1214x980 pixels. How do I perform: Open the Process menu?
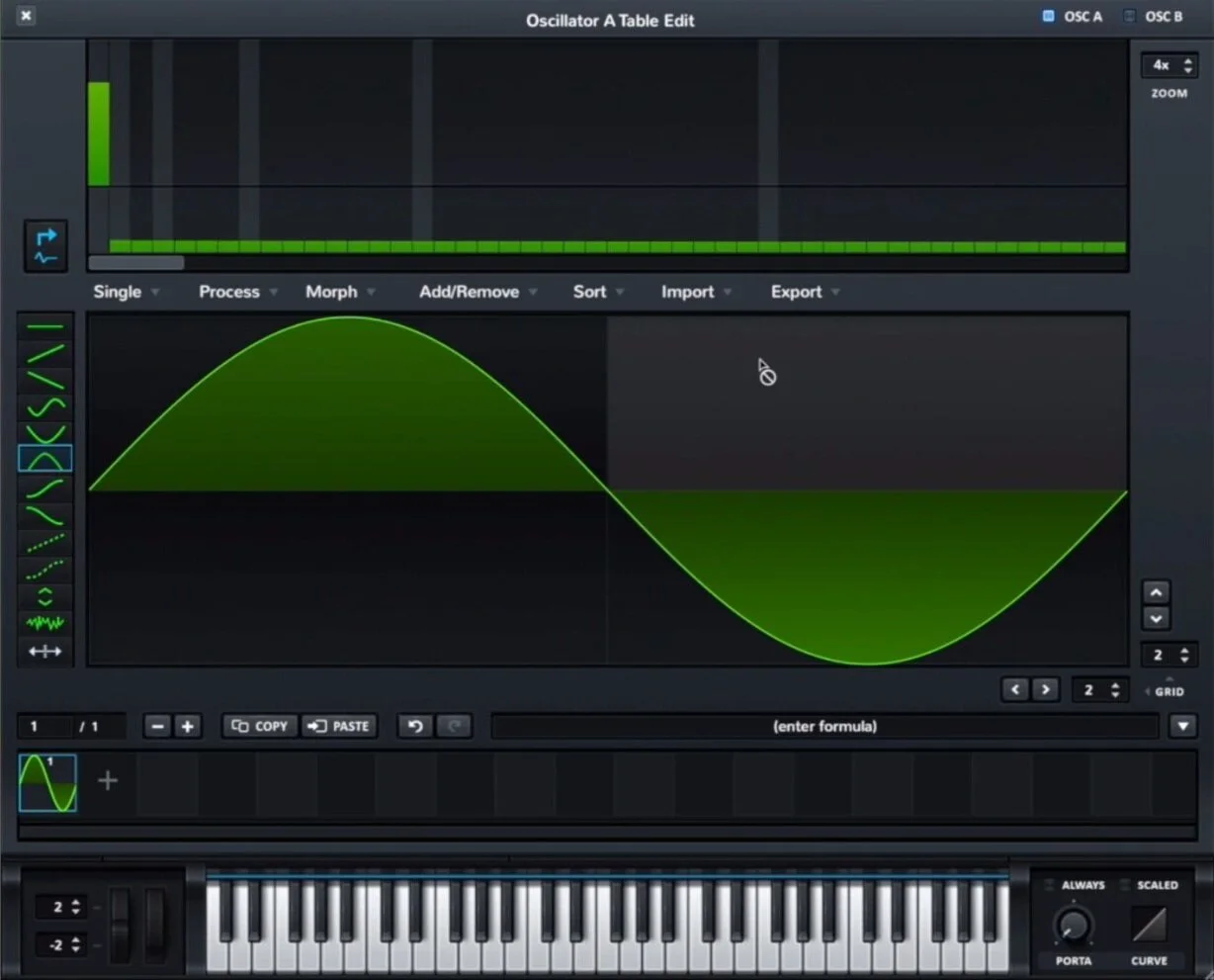[229, 292]
